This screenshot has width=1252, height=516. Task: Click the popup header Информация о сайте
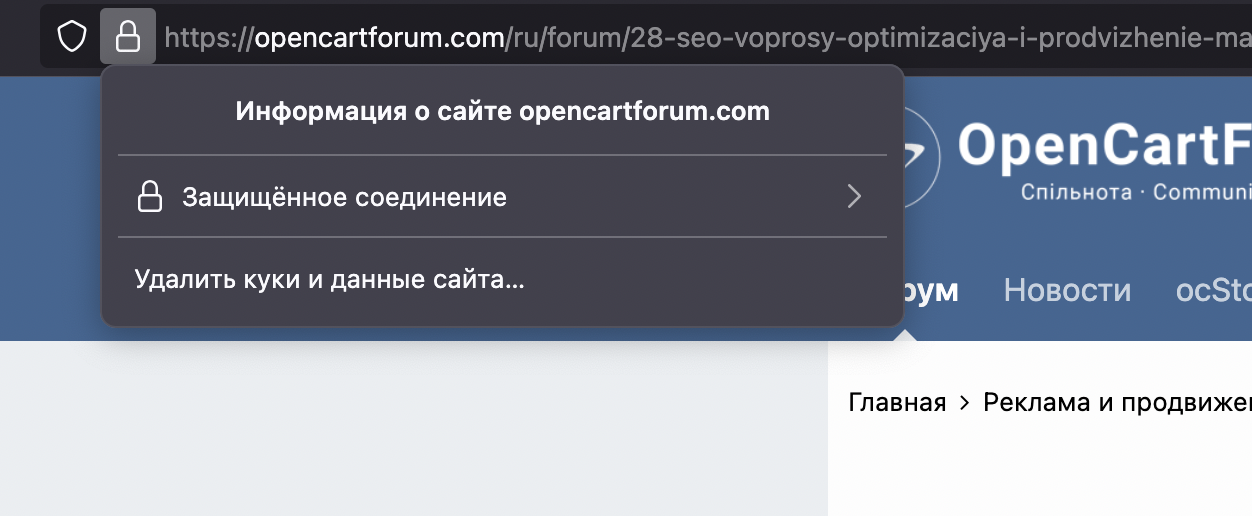tap(503, 111)
